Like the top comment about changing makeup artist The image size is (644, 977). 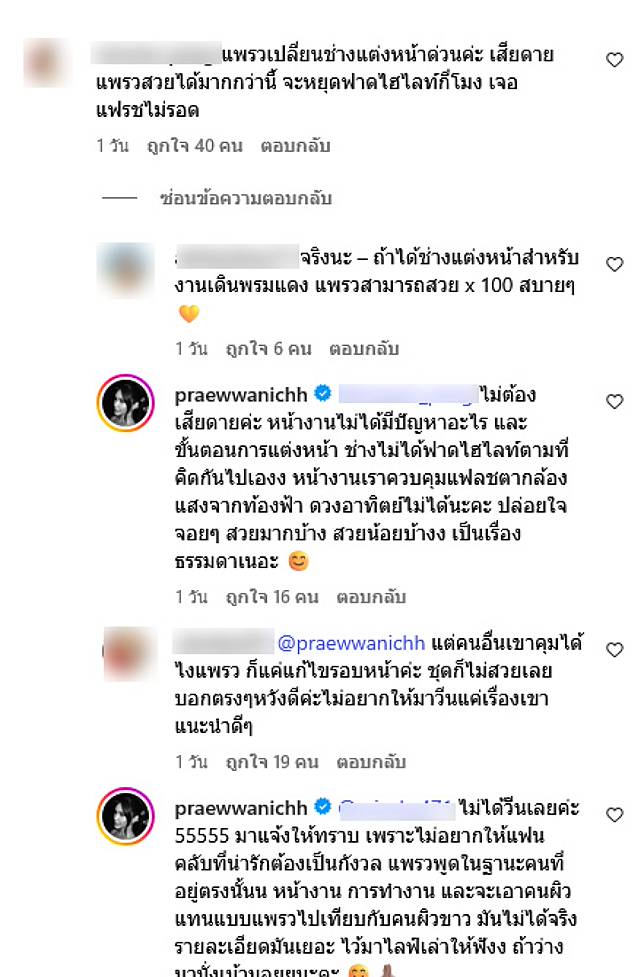[614, 60]
